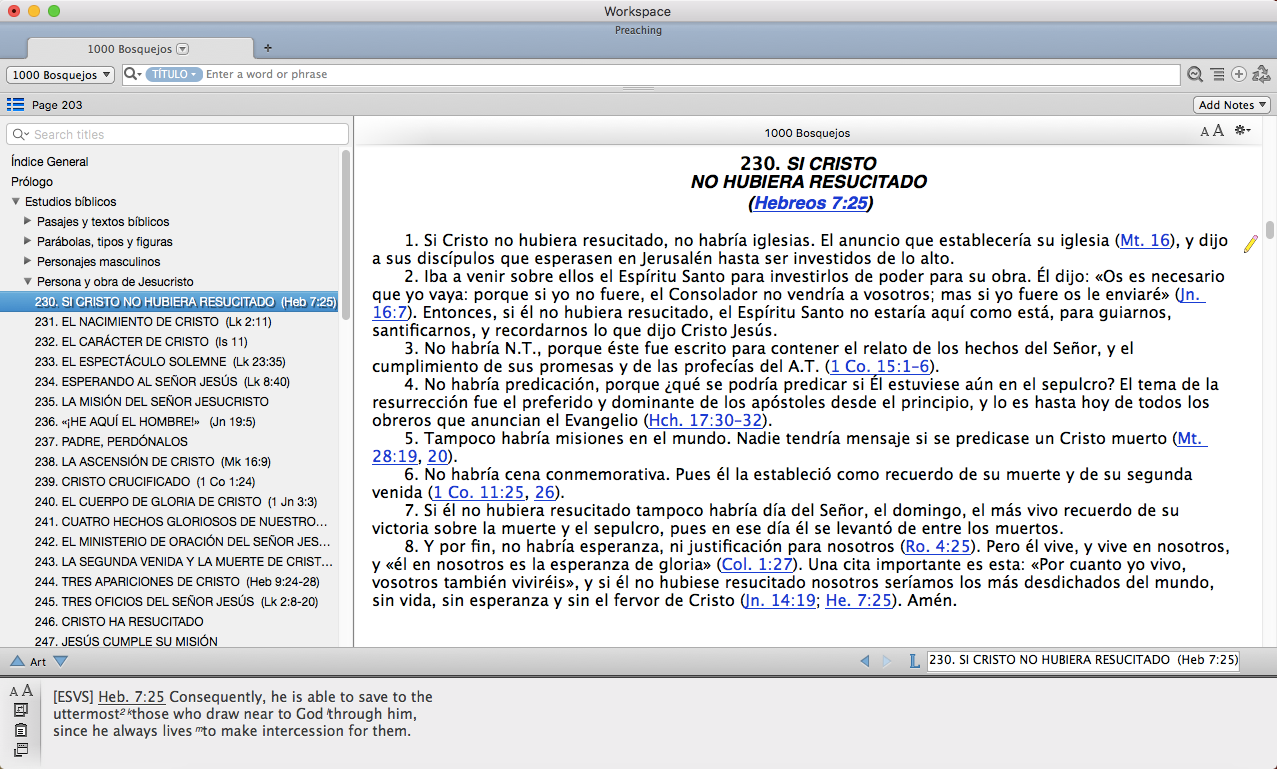This screenshot has width=1277, height=769.
Task: Collapse Persona y obra de Jesucristo
Action: (x=28, y=282)
